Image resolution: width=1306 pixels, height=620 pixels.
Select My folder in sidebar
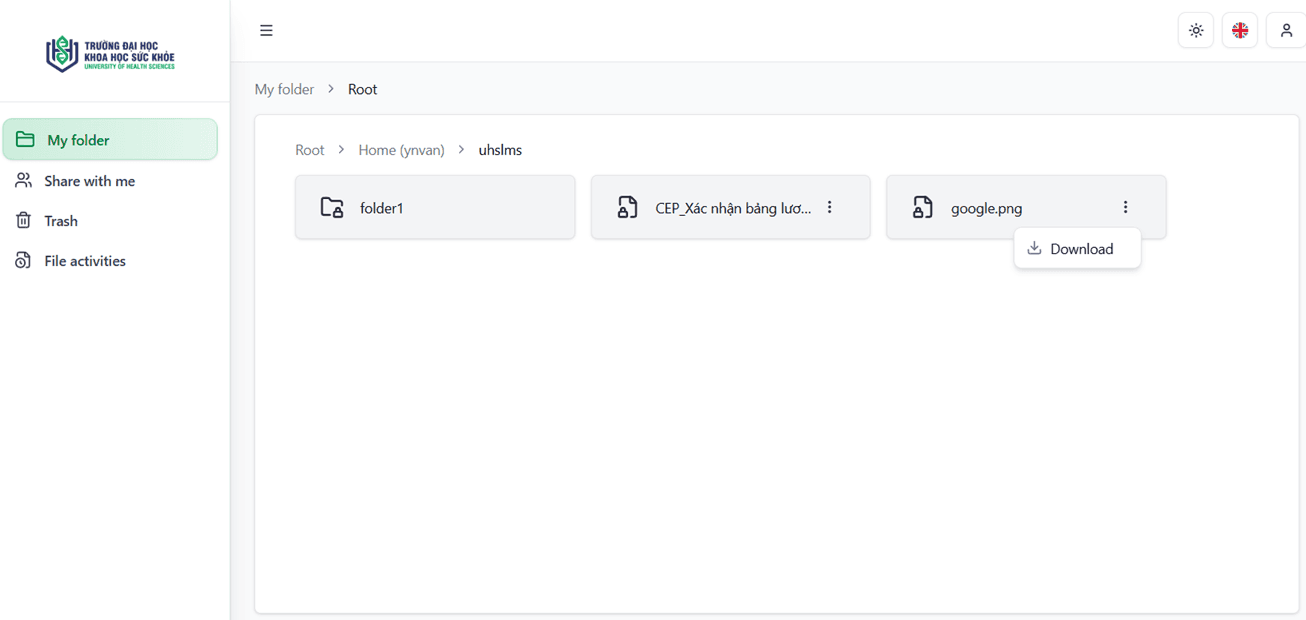(x=110, y=140)
